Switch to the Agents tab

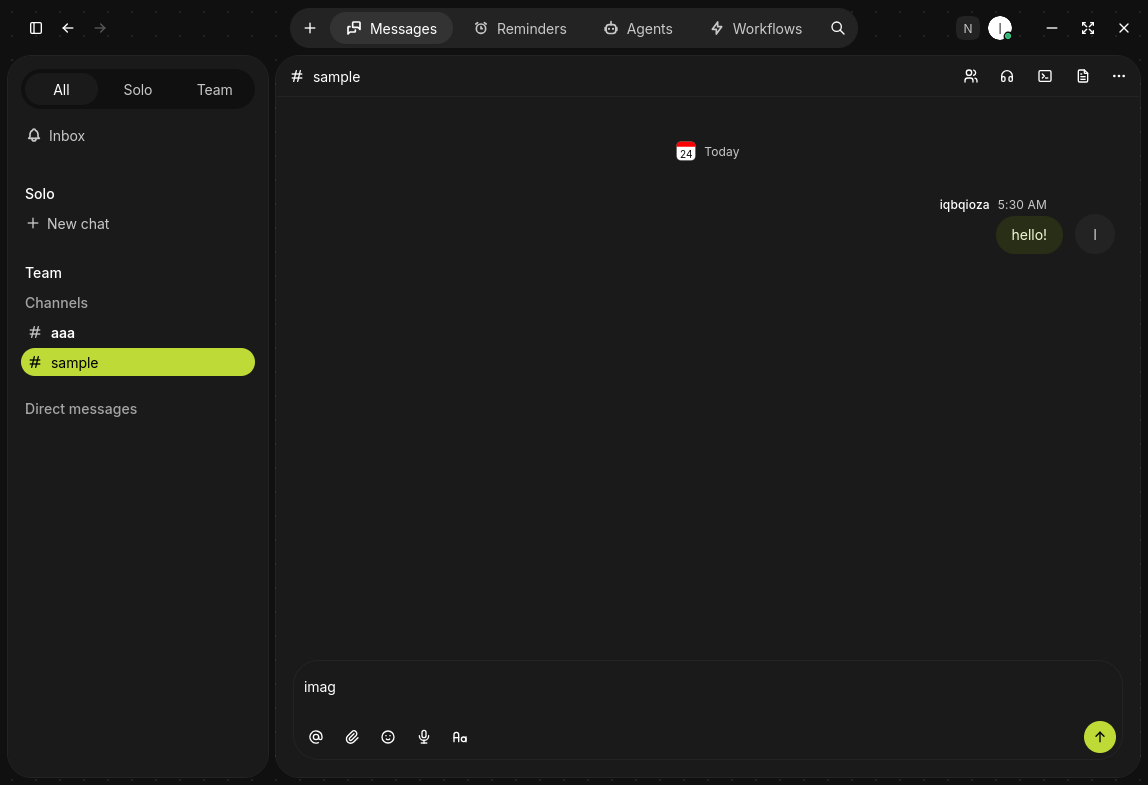(x=638, y=28)
